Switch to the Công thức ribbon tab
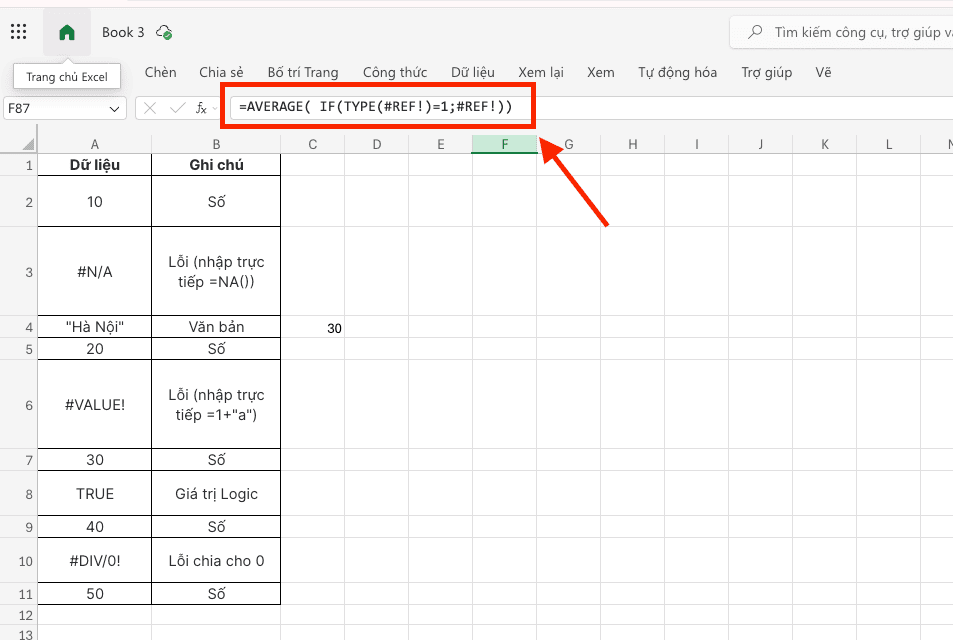Viewport: 953px width, 640px height. [395, 72]
